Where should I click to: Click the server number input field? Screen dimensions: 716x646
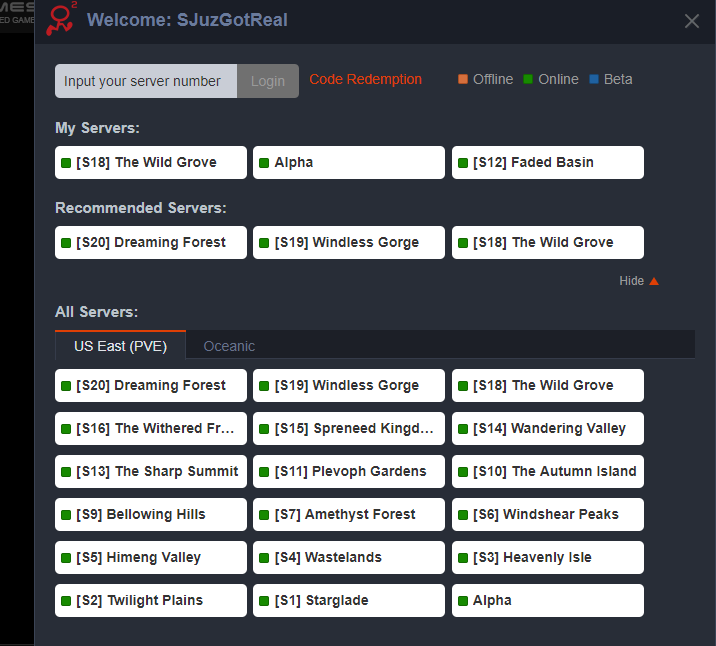146,81
